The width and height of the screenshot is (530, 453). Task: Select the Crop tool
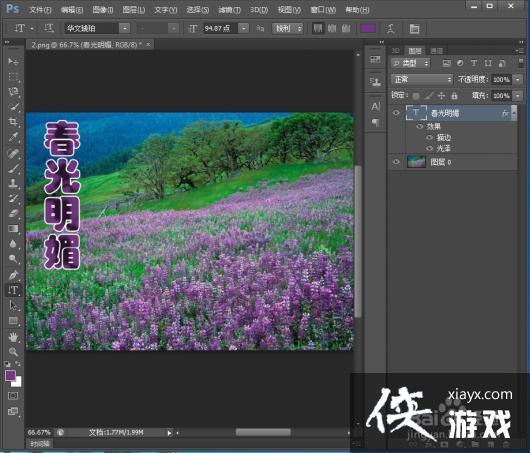point(13,122)
